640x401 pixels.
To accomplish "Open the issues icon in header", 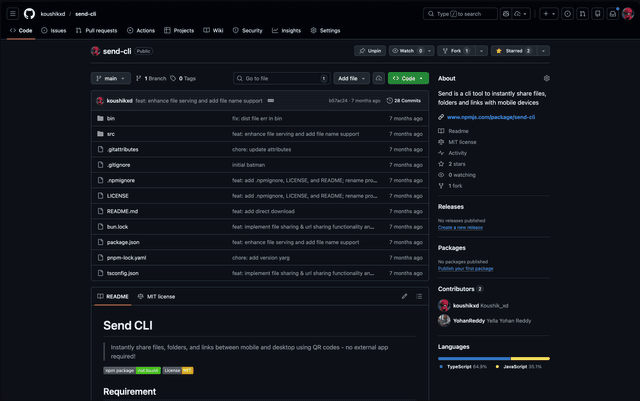I will [x=567, y=14].
